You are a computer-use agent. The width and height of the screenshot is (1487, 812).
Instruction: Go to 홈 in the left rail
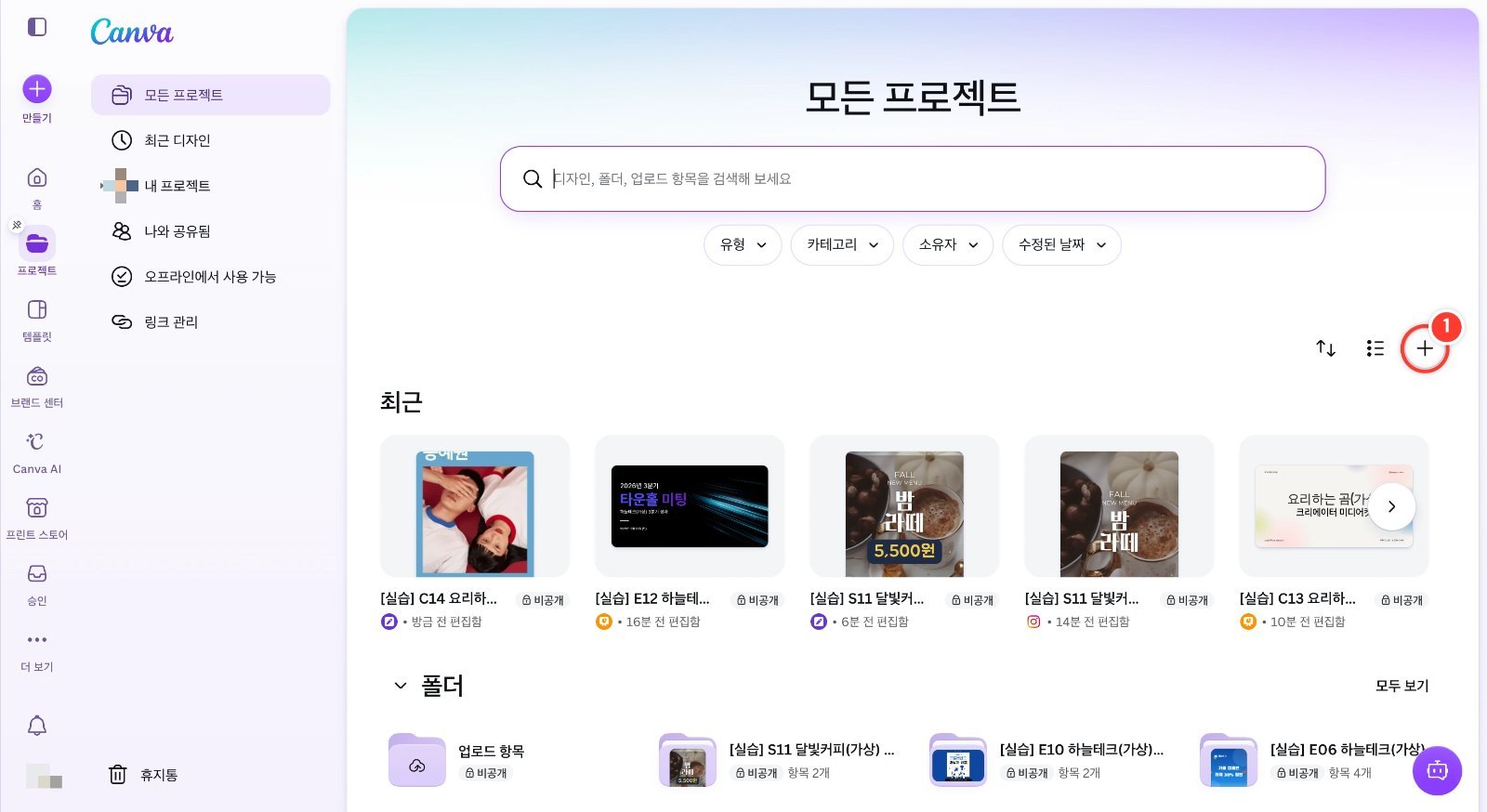(x=37, y=189)
